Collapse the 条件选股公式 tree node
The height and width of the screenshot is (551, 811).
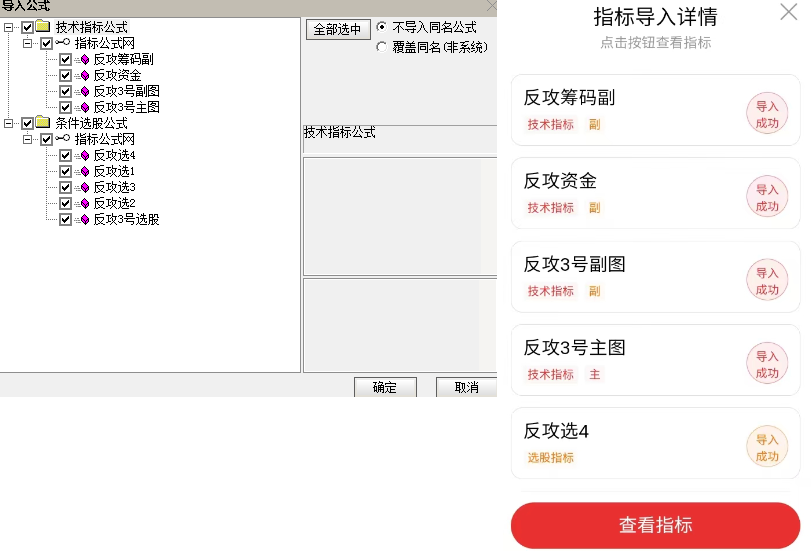tap(8, 123)
